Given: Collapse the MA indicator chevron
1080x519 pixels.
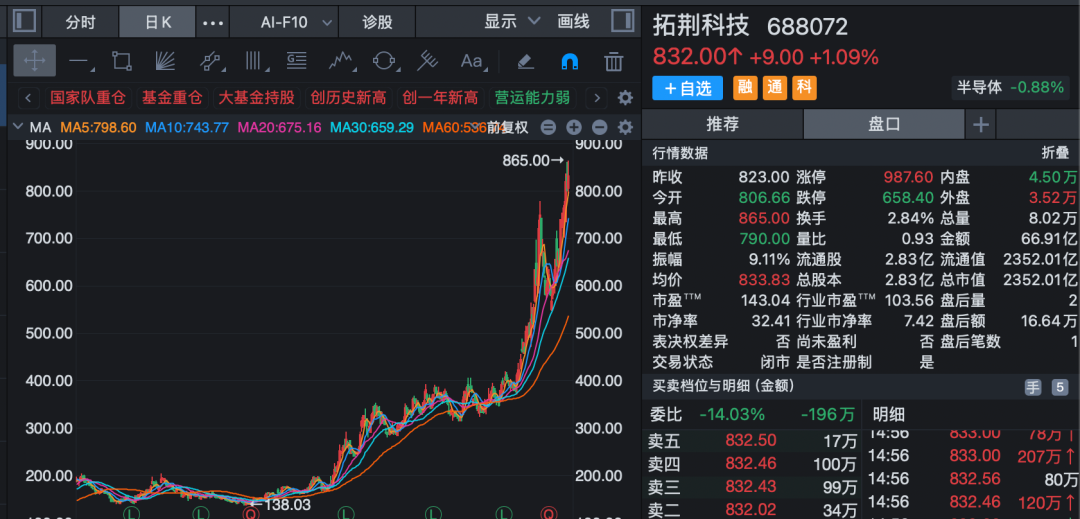Looking at the screenshot, I should coord(19,127).
